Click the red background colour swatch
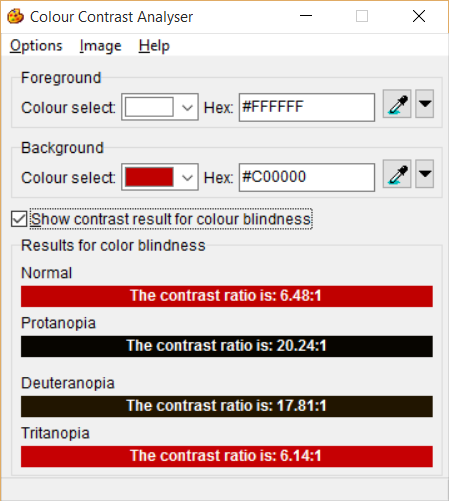The width and height of the screenshot is (449, 501). [149, 177]
